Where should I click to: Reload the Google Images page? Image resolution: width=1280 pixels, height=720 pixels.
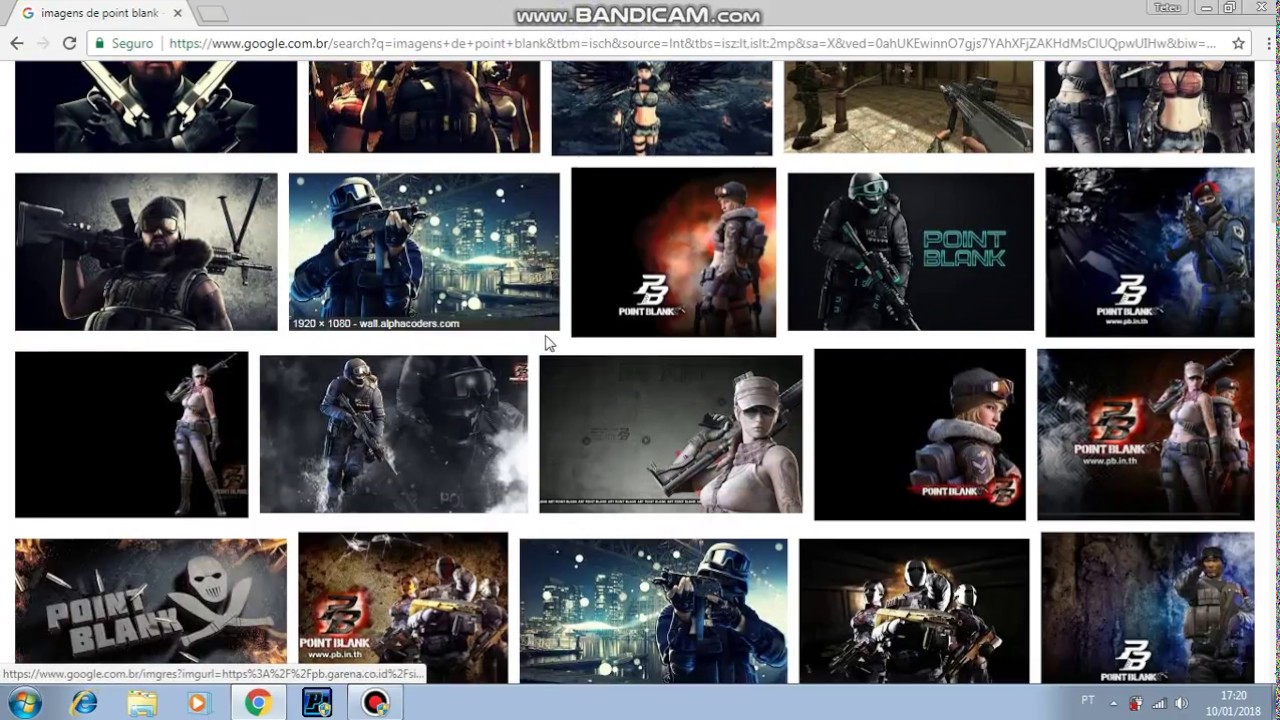[x=69, y=43]
